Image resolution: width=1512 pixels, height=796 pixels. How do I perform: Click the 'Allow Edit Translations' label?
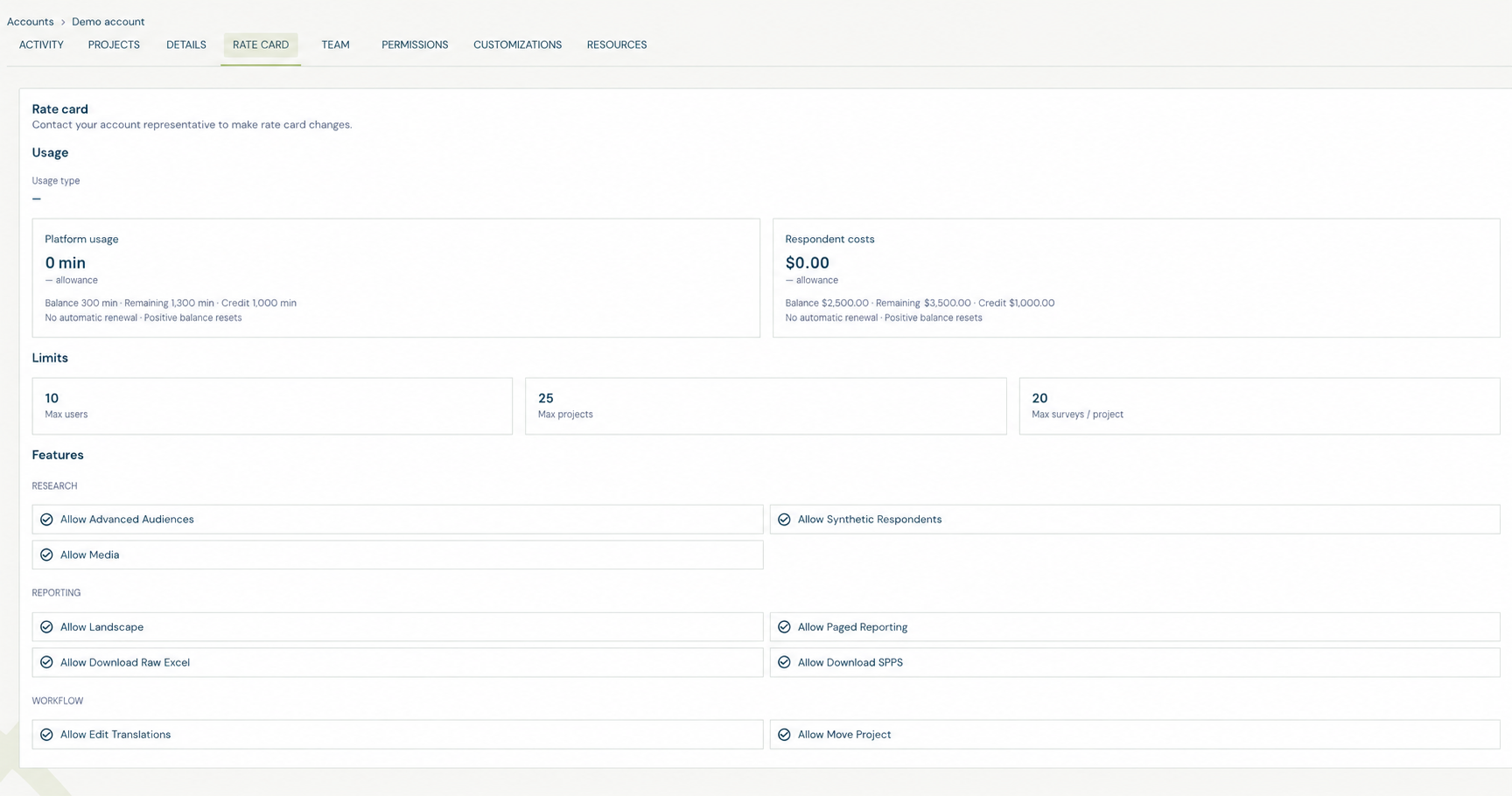115,735
